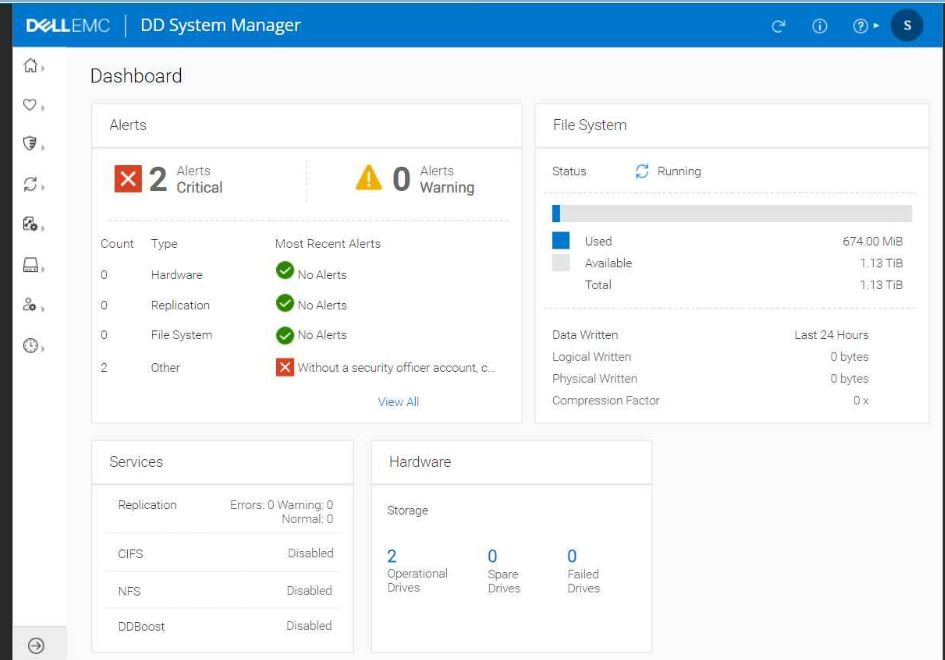Screen dimensions: 945x660
Task: Click the Count column header
Action: [x=117, y=244]
